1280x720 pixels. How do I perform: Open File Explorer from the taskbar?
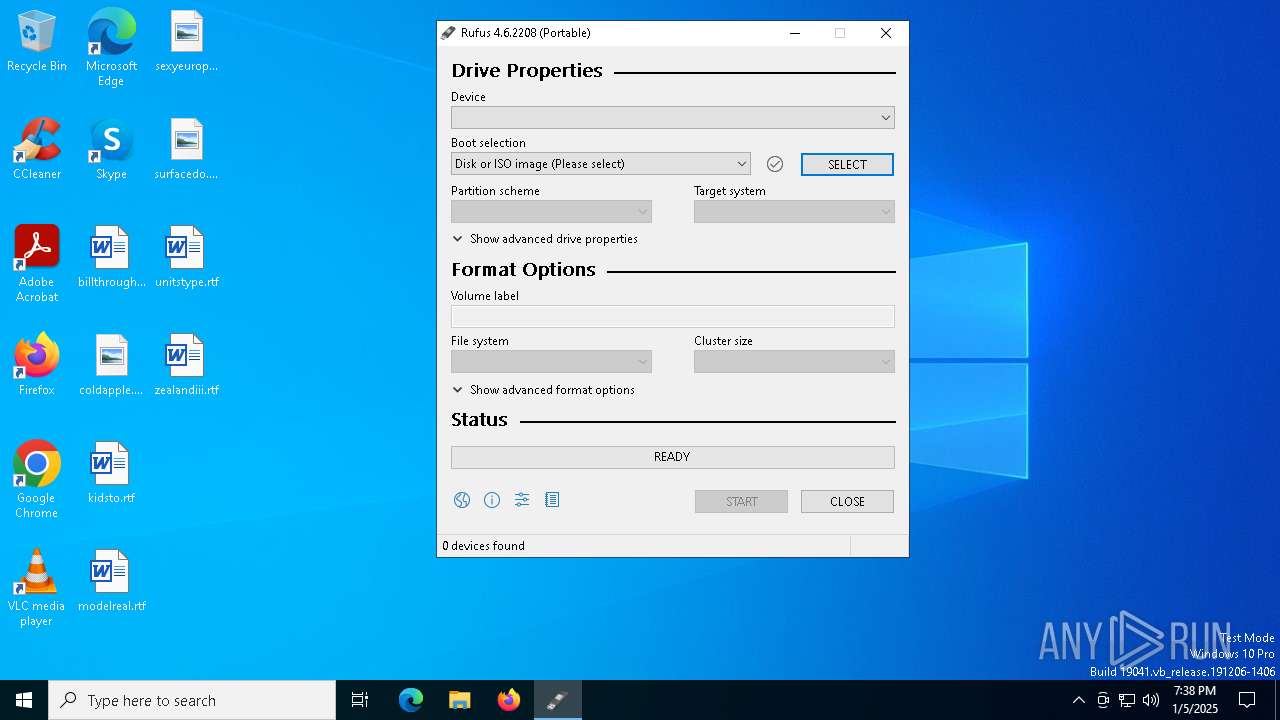click(x=459, y=700)
